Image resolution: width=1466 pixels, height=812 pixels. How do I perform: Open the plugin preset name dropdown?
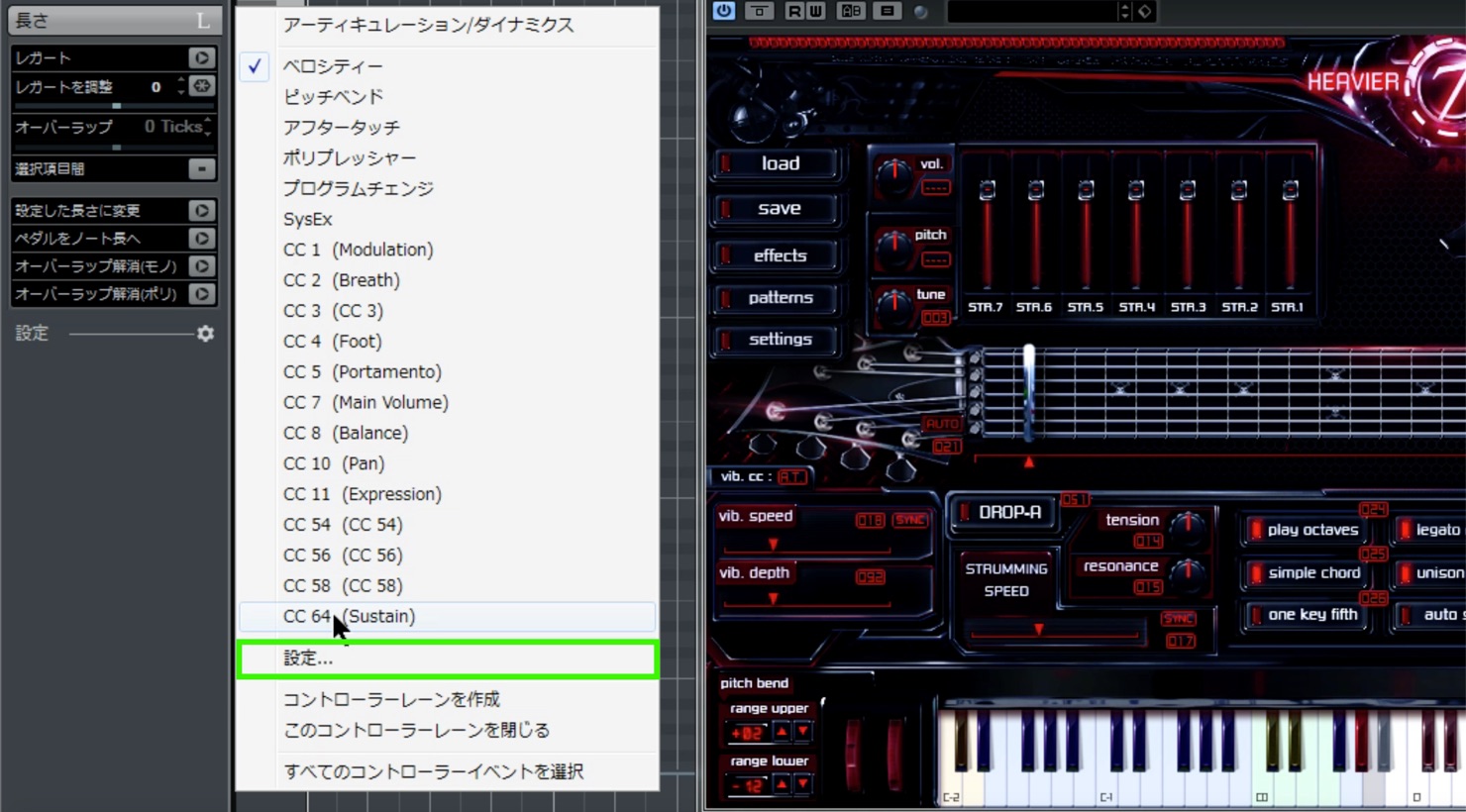1032,11
